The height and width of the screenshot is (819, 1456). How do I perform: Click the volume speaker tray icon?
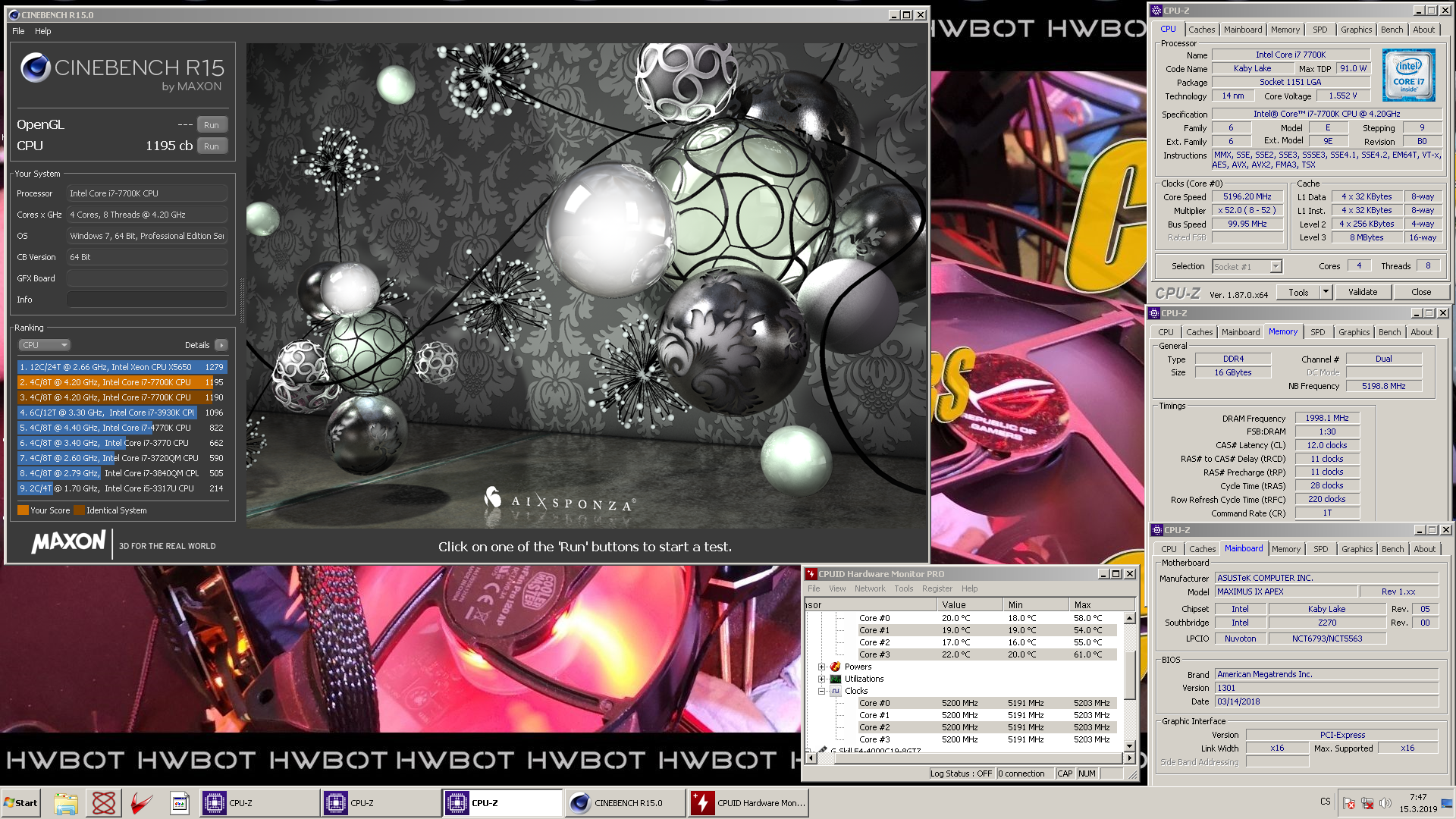pos(1385,803)
